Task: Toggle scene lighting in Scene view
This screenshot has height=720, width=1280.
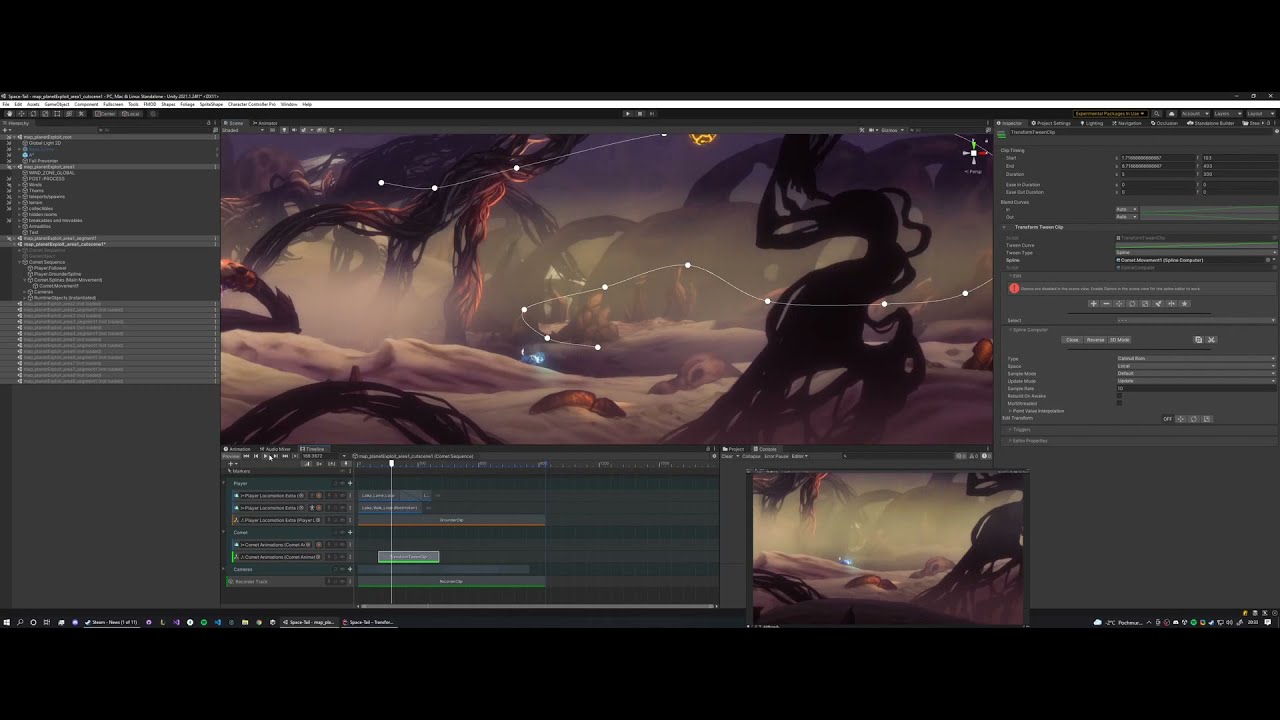Action: click(x=284, y=130)
